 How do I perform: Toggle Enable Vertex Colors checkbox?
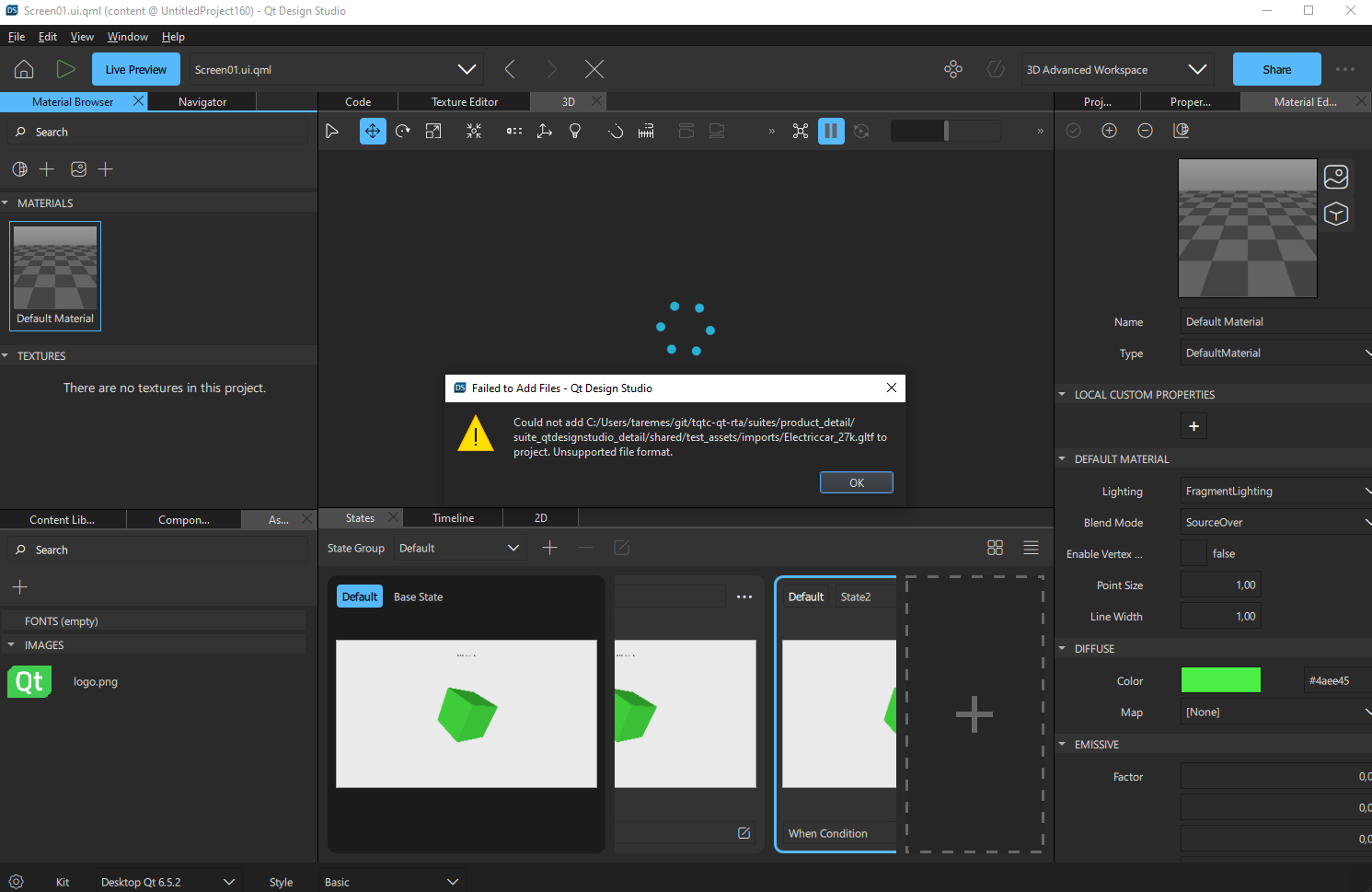point(1193,553)
